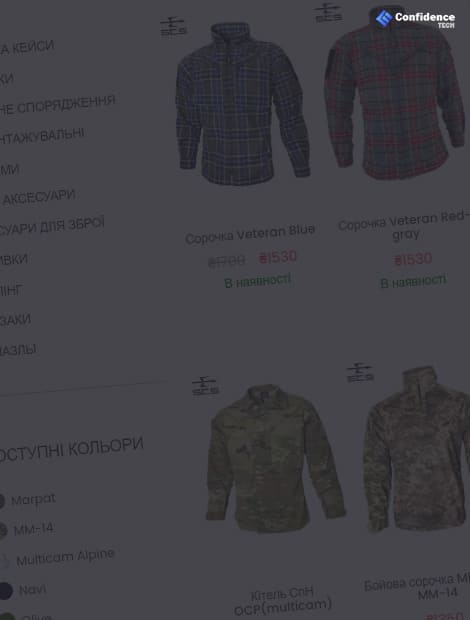Viewport: 470px width, 620px height.
Task: Open the red-gray Veteran shirt image
Action: [x=395, y=94]
